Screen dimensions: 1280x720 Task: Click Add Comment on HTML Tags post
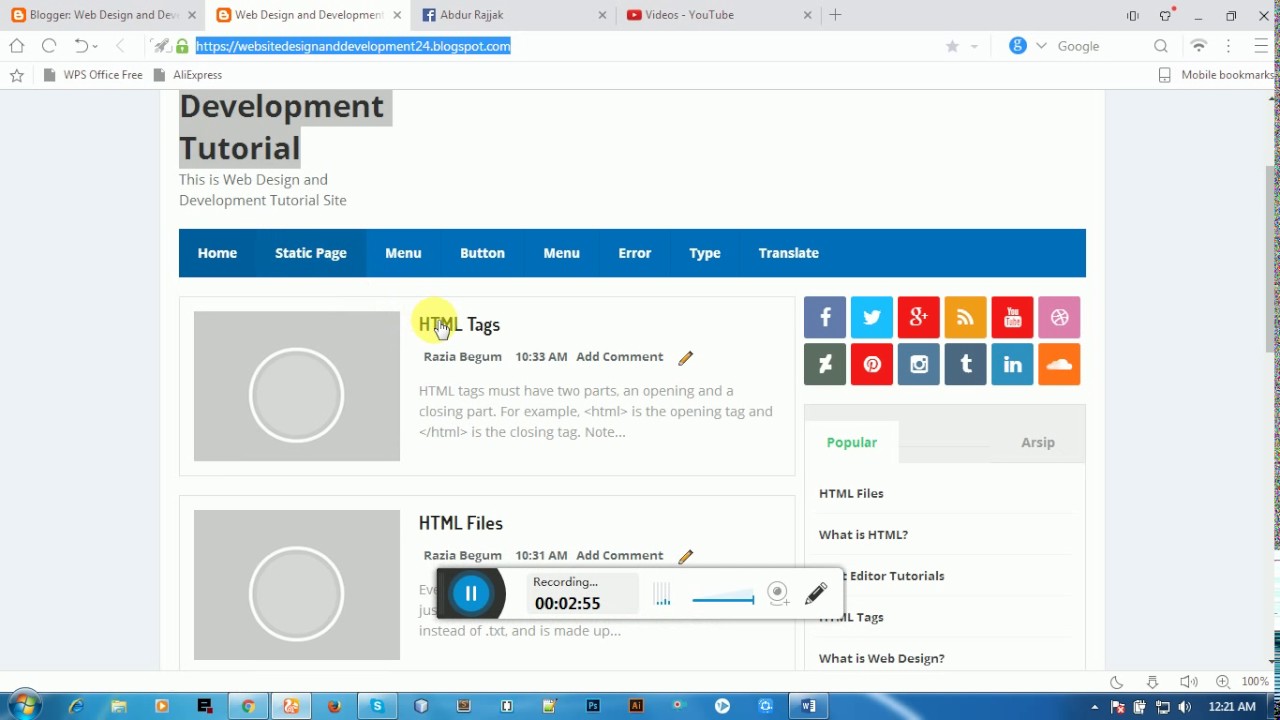[x=619, y=357]
